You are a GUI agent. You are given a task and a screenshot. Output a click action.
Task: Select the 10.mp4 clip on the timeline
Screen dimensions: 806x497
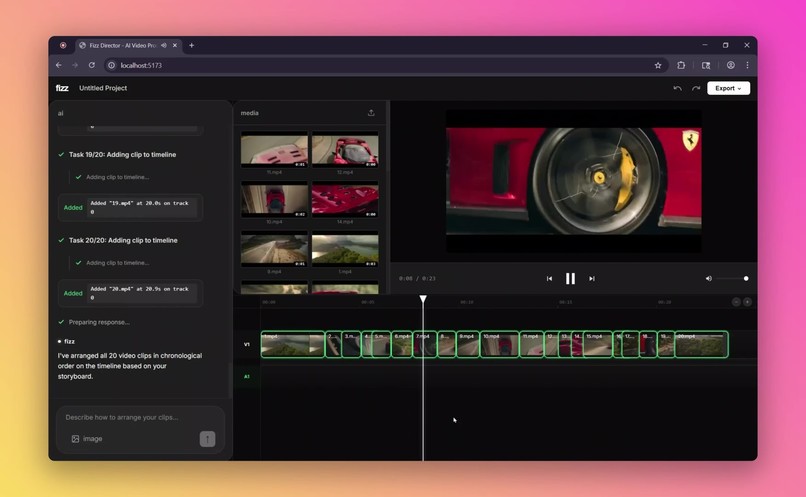click(500, 344)
